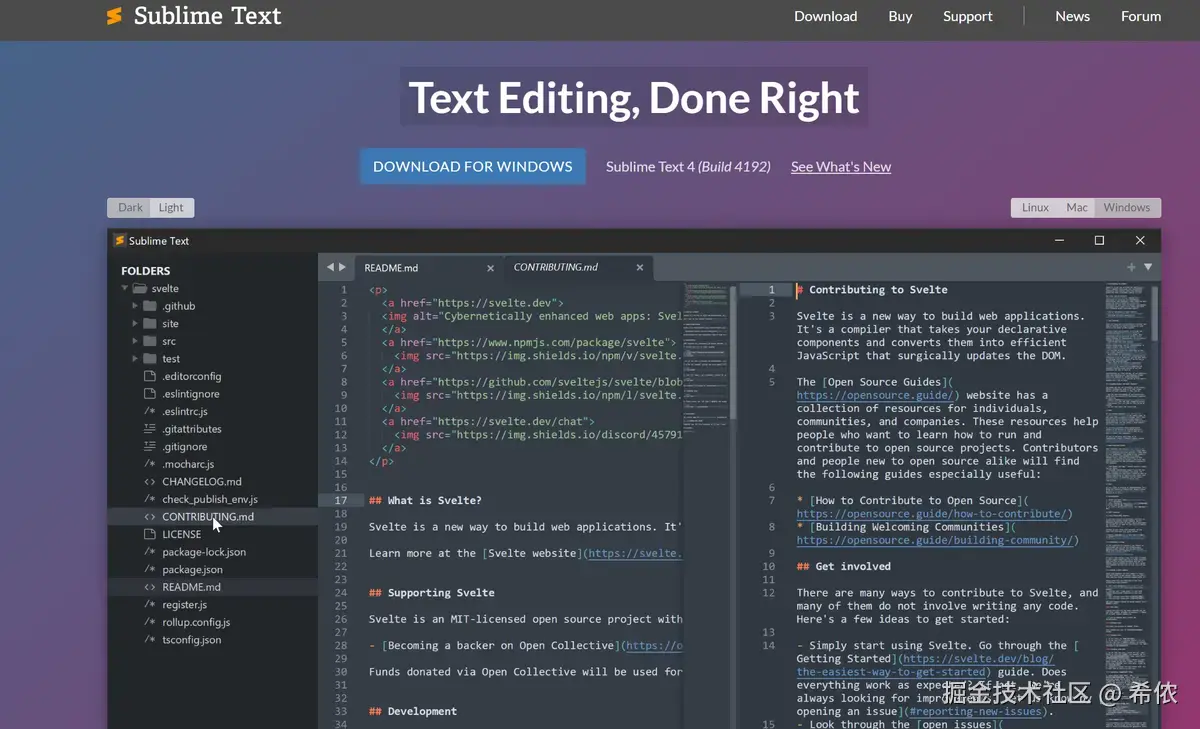Close the CONTRIBUTING.md tab

point(640,267)
